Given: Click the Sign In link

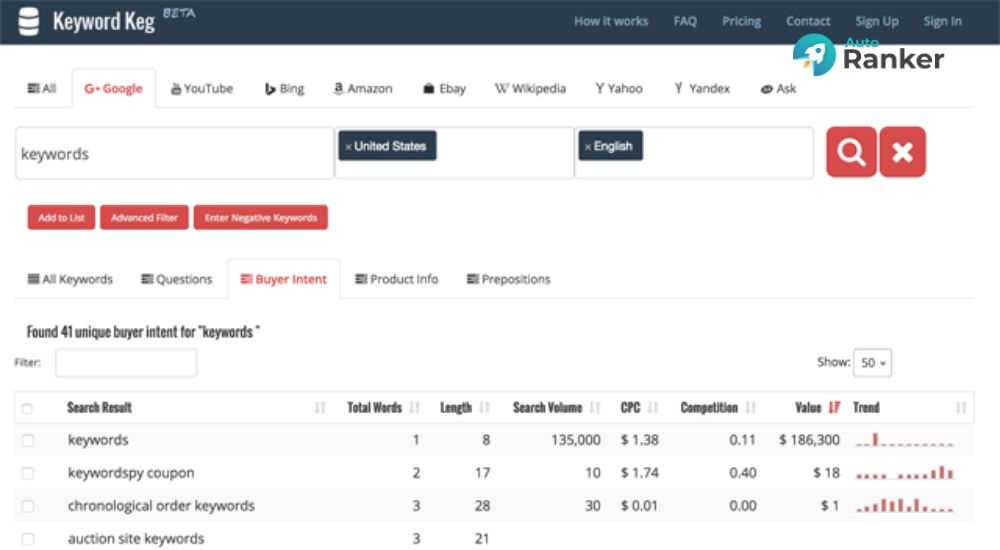Looking at the screenshot, I should (943, 21).
